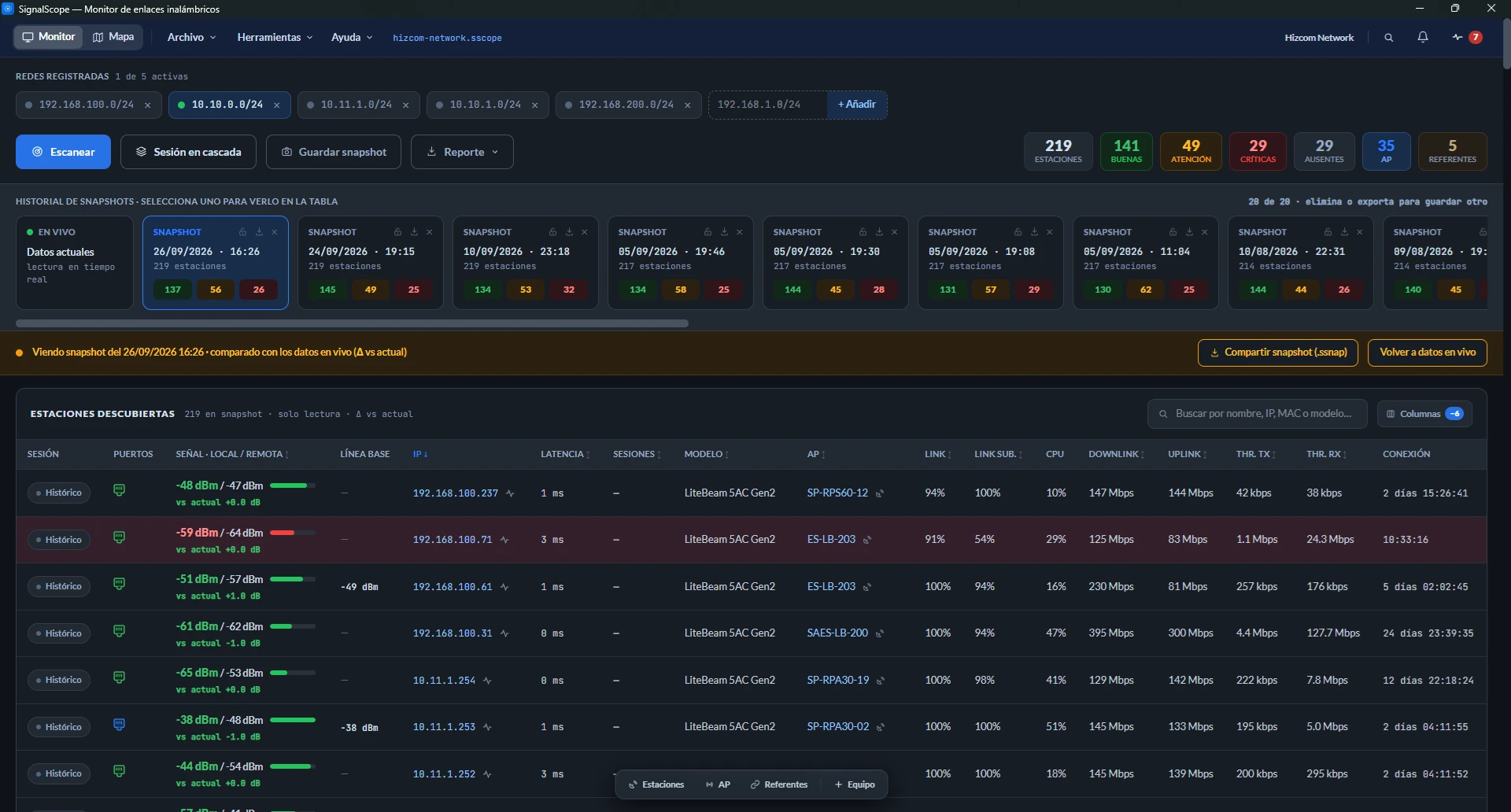Screen dimensions: 1511x812
Task: Download the 24/09/2026 19:15 snapshot
Action: coord(414,232)
